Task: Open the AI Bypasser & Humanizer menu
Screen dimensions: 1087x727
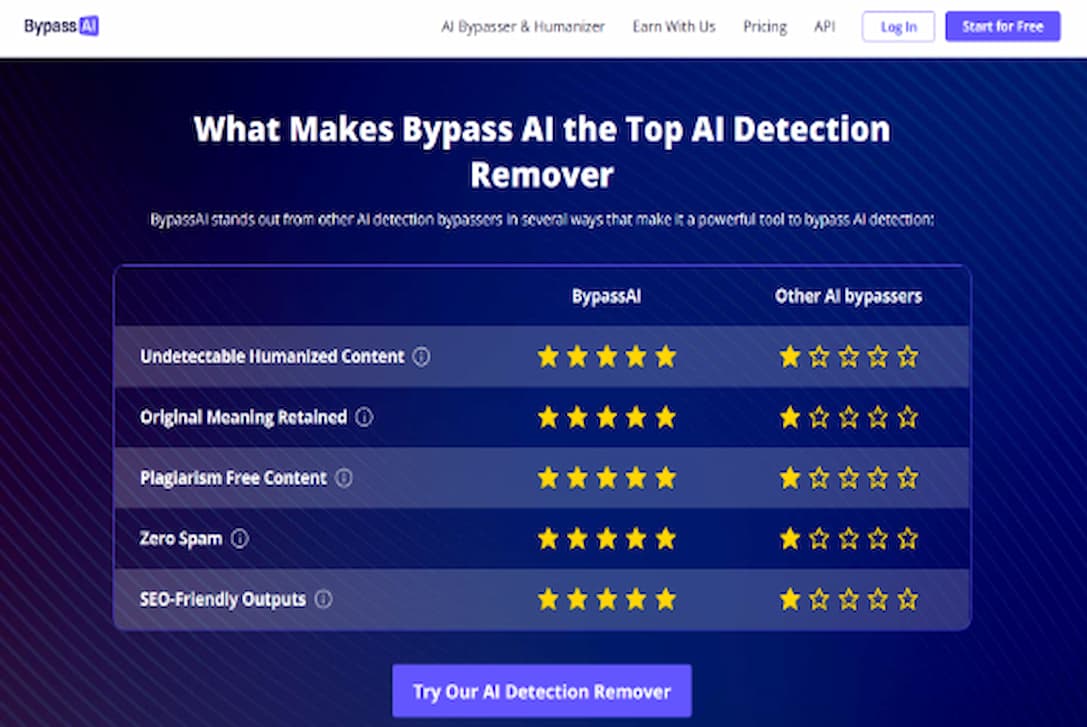Action: [x=523, y=26]
